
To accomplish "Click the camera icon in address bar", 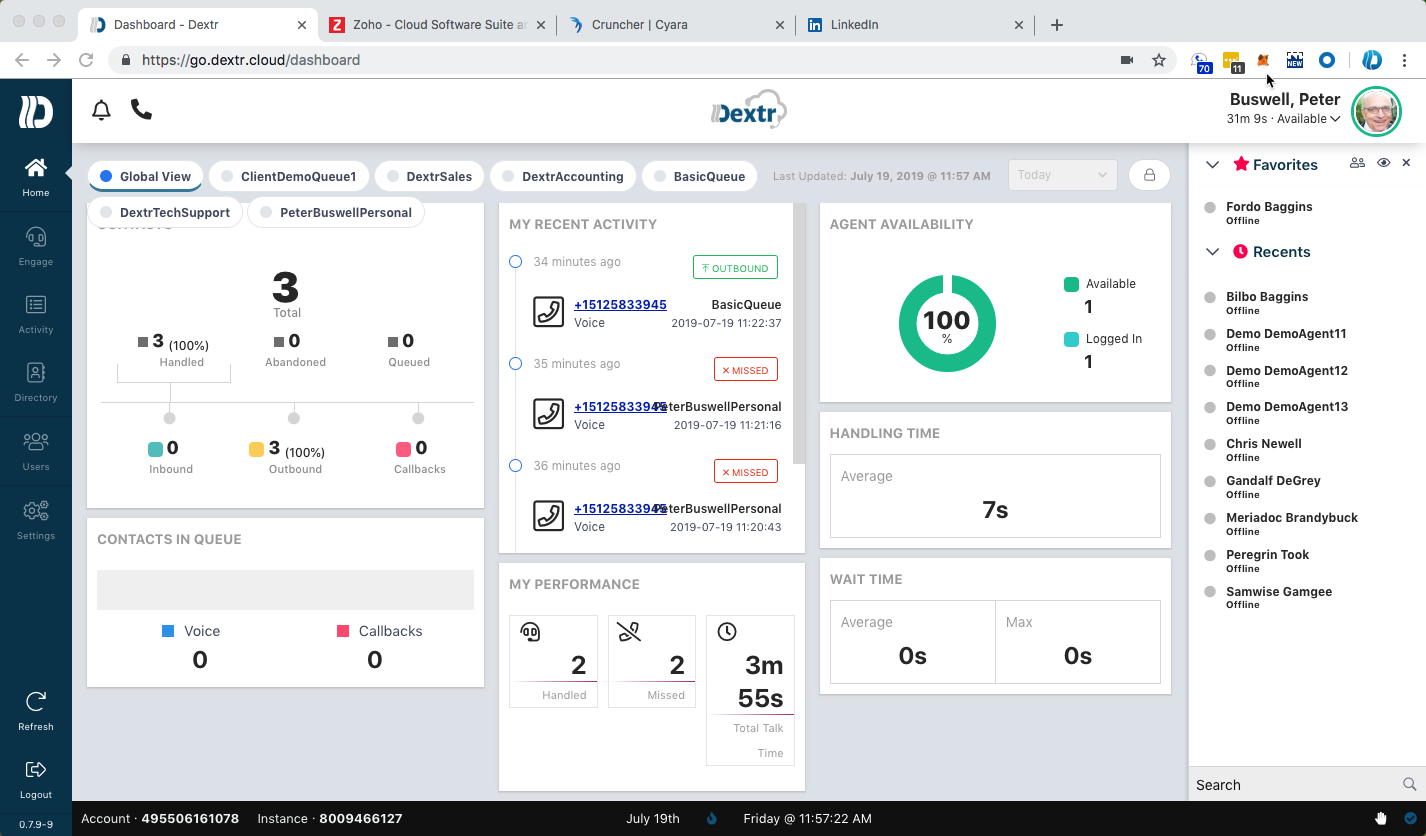I will pyautogui.click(x=1127, y=60).
